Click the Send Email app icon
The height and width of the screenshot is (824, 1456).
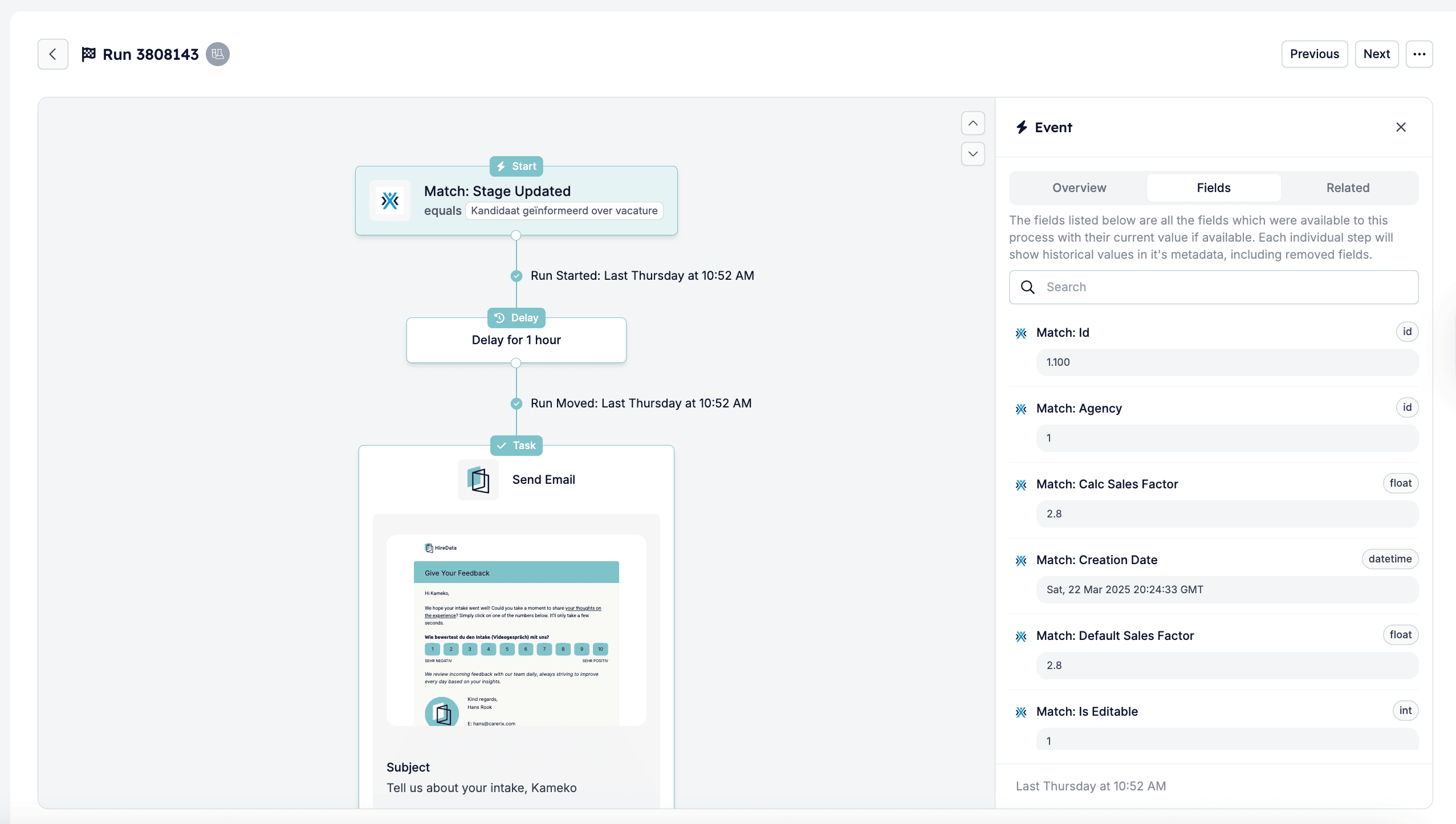tap(478, 480)
